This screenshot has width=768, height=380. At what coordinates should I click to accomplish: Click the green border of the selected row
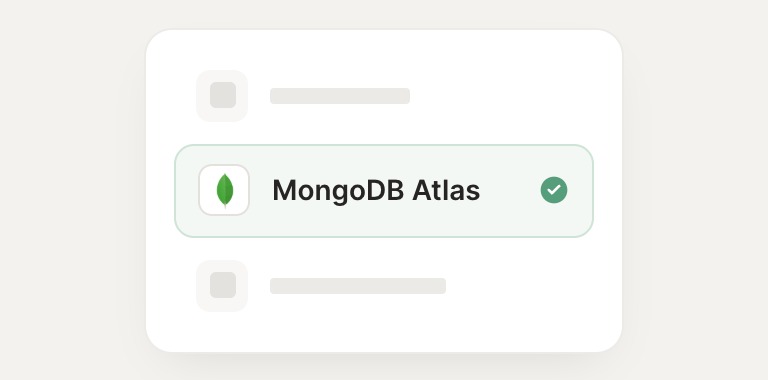tap(384, 145)
